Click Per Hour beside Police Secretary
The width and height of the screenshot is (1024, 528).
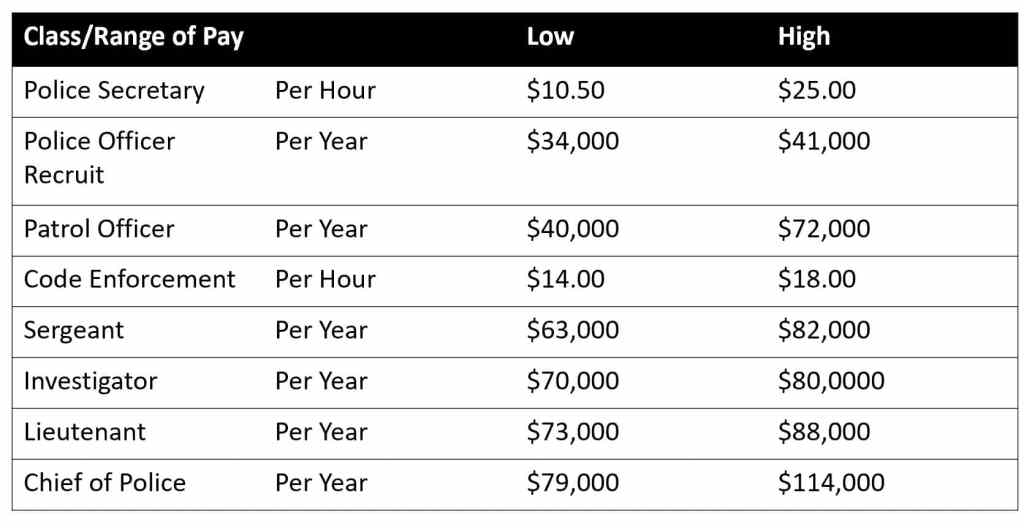pos(325,90)
